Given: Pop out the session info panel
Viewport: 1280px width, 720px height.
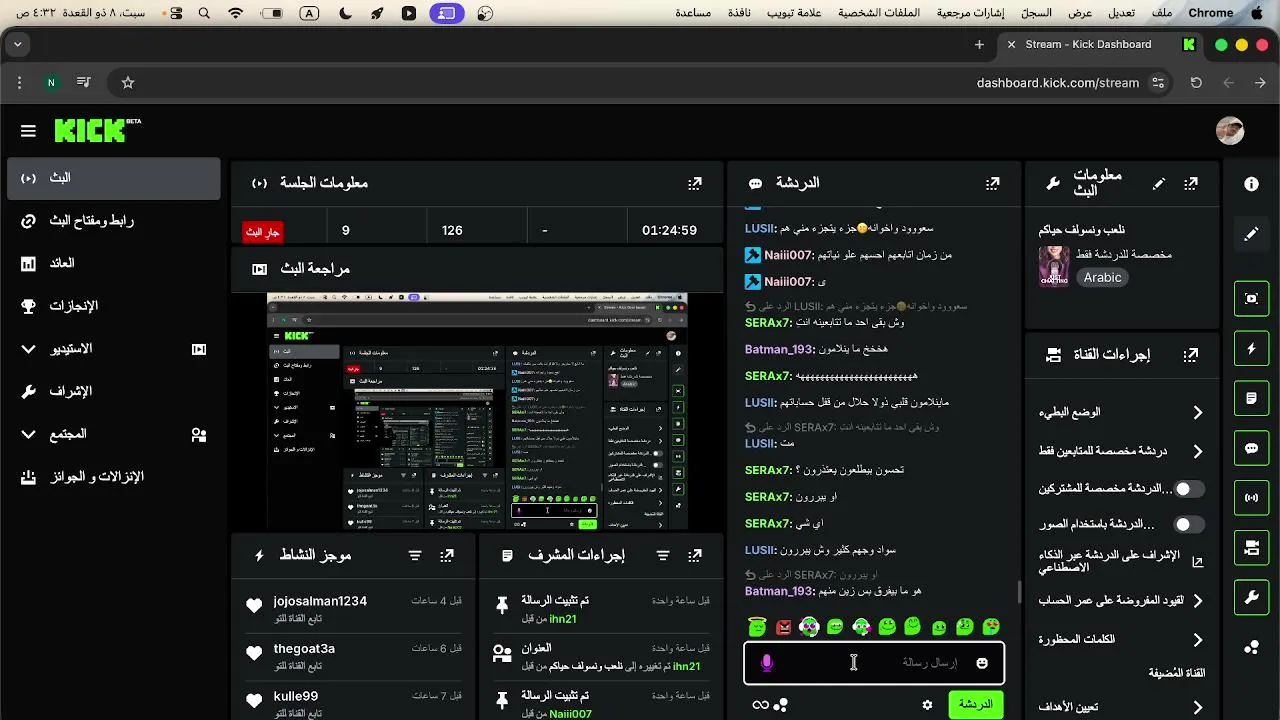Looking at the screenshot, I should click(x=695, y=183).
